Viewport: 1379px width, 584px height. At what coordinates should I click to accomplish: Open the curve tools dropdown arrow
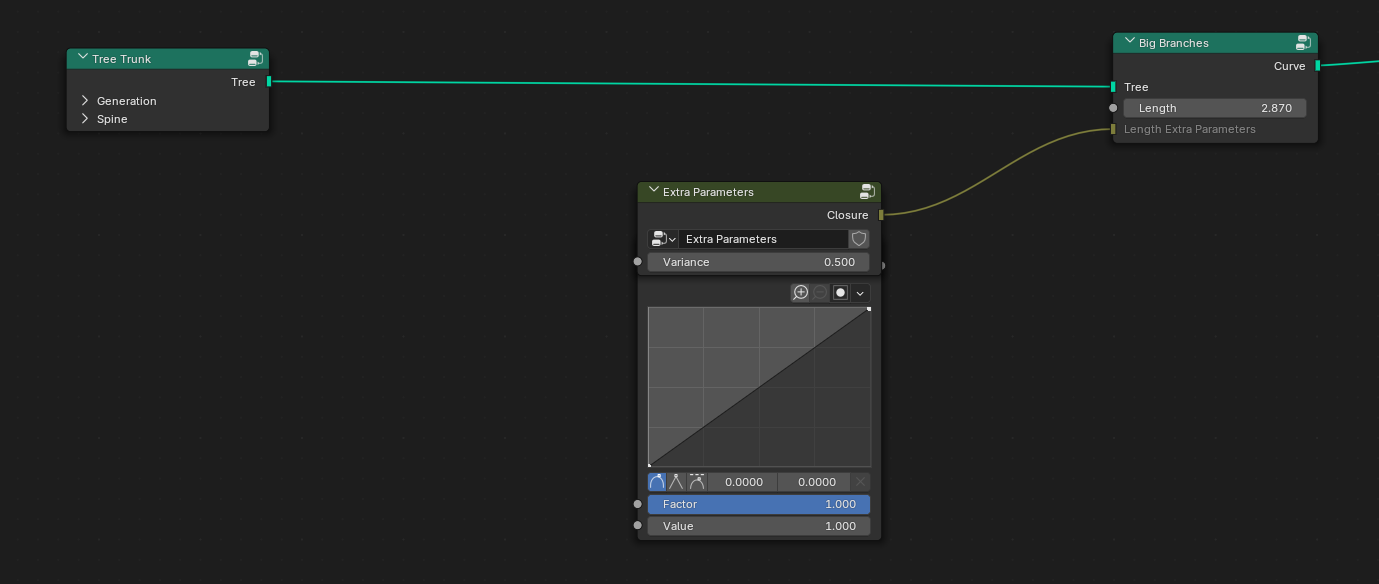(860, 292)
